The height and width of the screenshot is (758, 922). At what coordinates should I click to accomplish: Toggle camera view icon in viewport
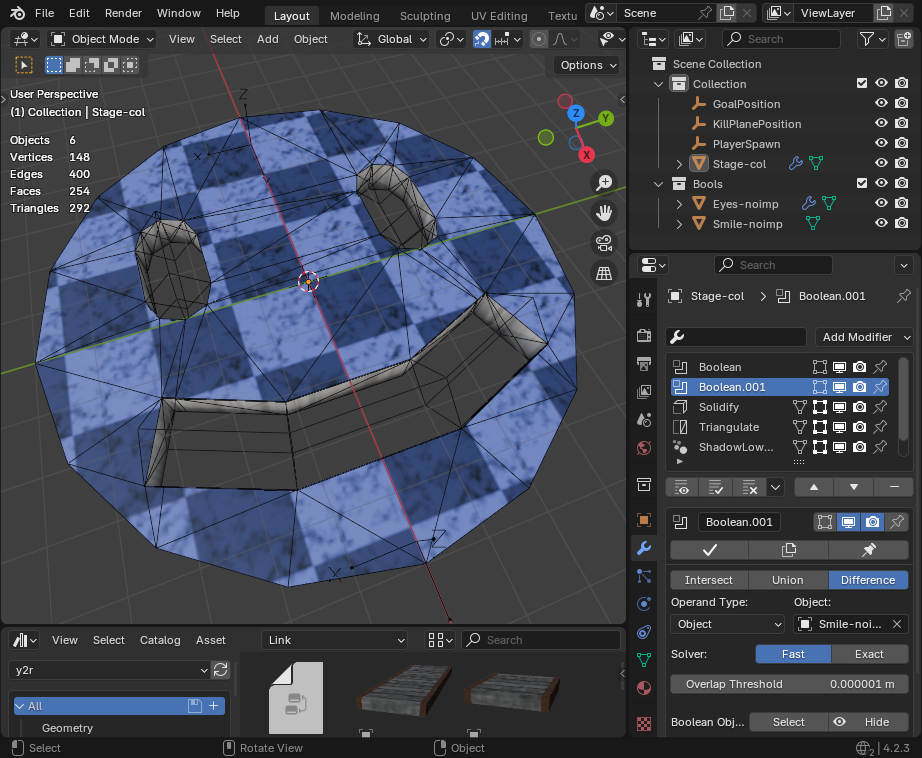click(x=604, y=242)
